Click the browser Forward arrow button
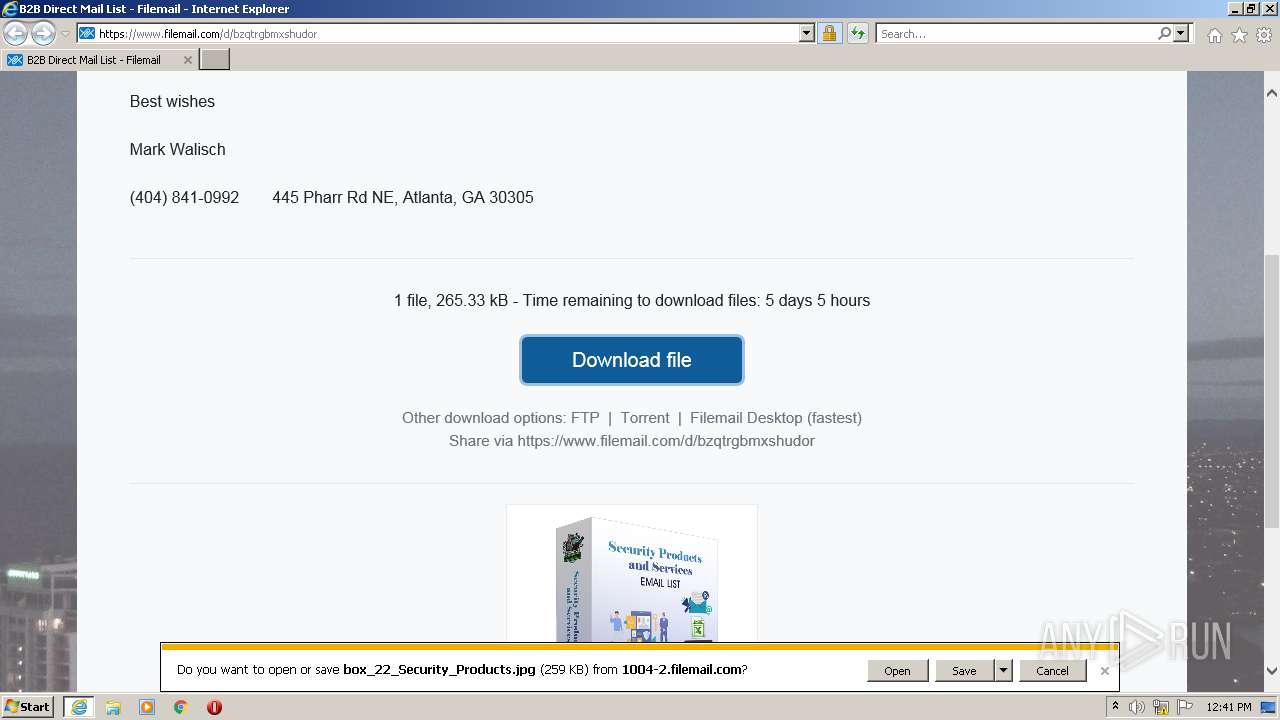 (43, 33)
